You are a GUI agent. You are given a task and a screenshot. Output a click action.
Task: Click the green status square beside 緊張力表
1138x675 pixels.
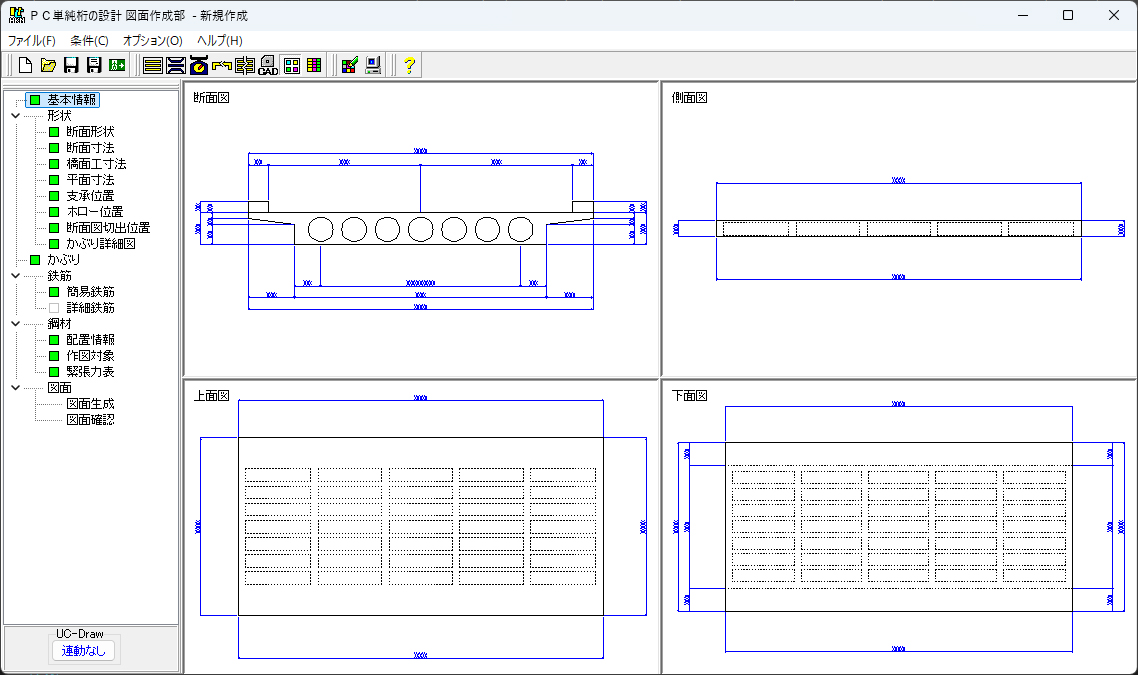[x=54, y=372]
